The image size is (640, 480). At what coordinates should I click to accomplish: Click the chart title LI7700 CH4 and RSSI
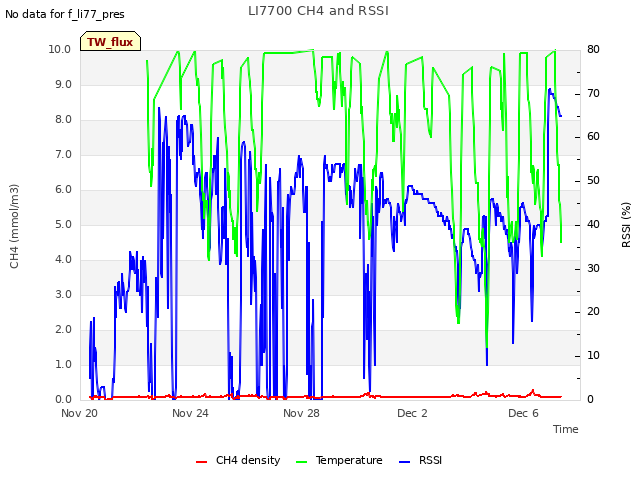[x=318, y=11]
